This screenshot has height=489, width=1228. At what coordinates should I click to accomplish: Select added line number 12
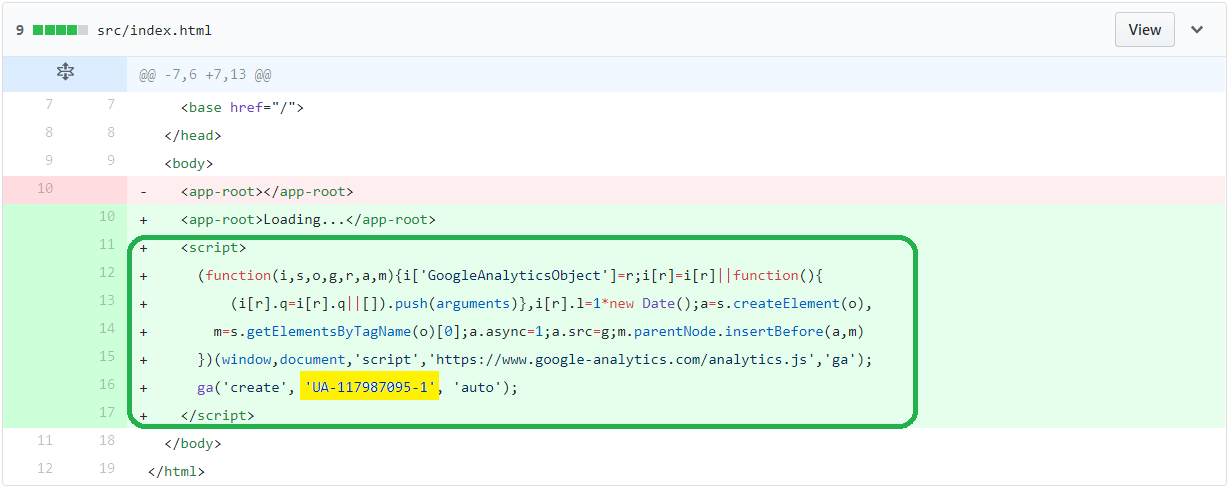pyautogui.click(x=107, y=272)
